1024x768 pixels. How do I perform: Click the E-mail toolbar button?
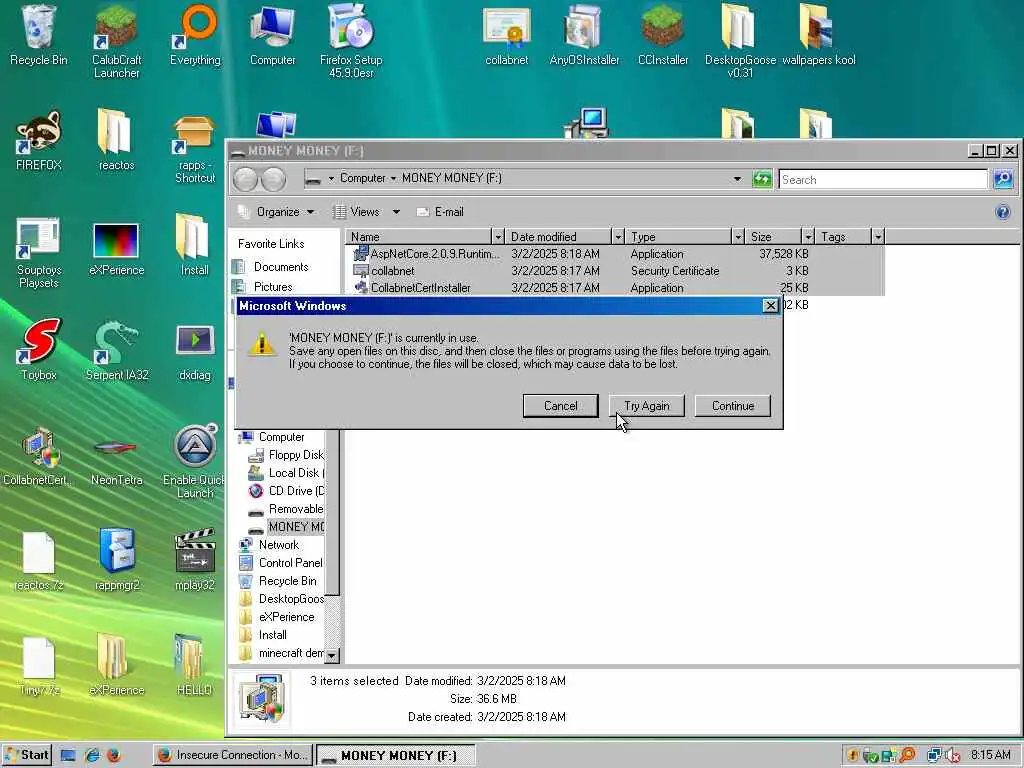click(x=440, y=212)
